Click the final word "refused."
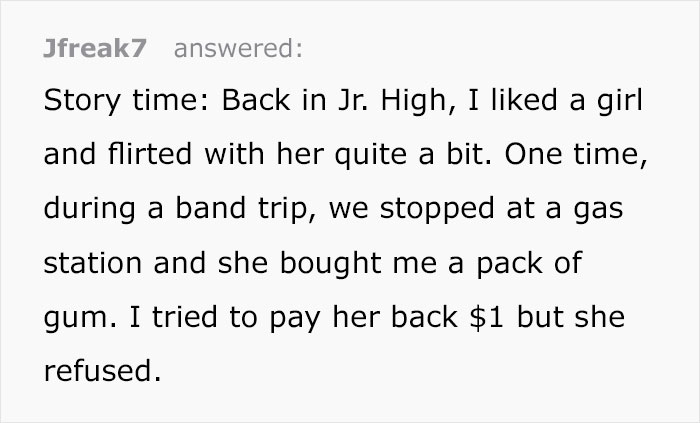This screenshot has height=423, width=700. [x=102, y=371]
